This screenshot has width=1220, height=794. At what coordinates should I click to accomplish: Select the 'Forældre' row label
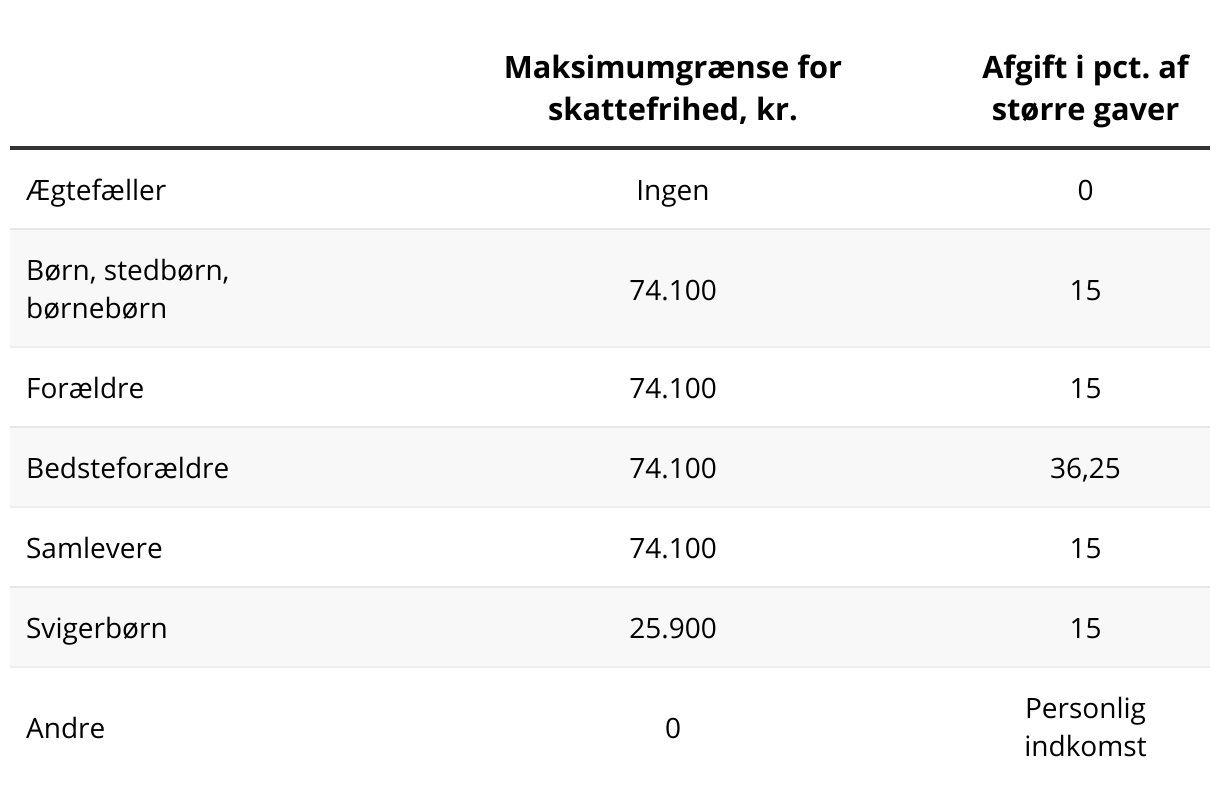click(85, 388)
